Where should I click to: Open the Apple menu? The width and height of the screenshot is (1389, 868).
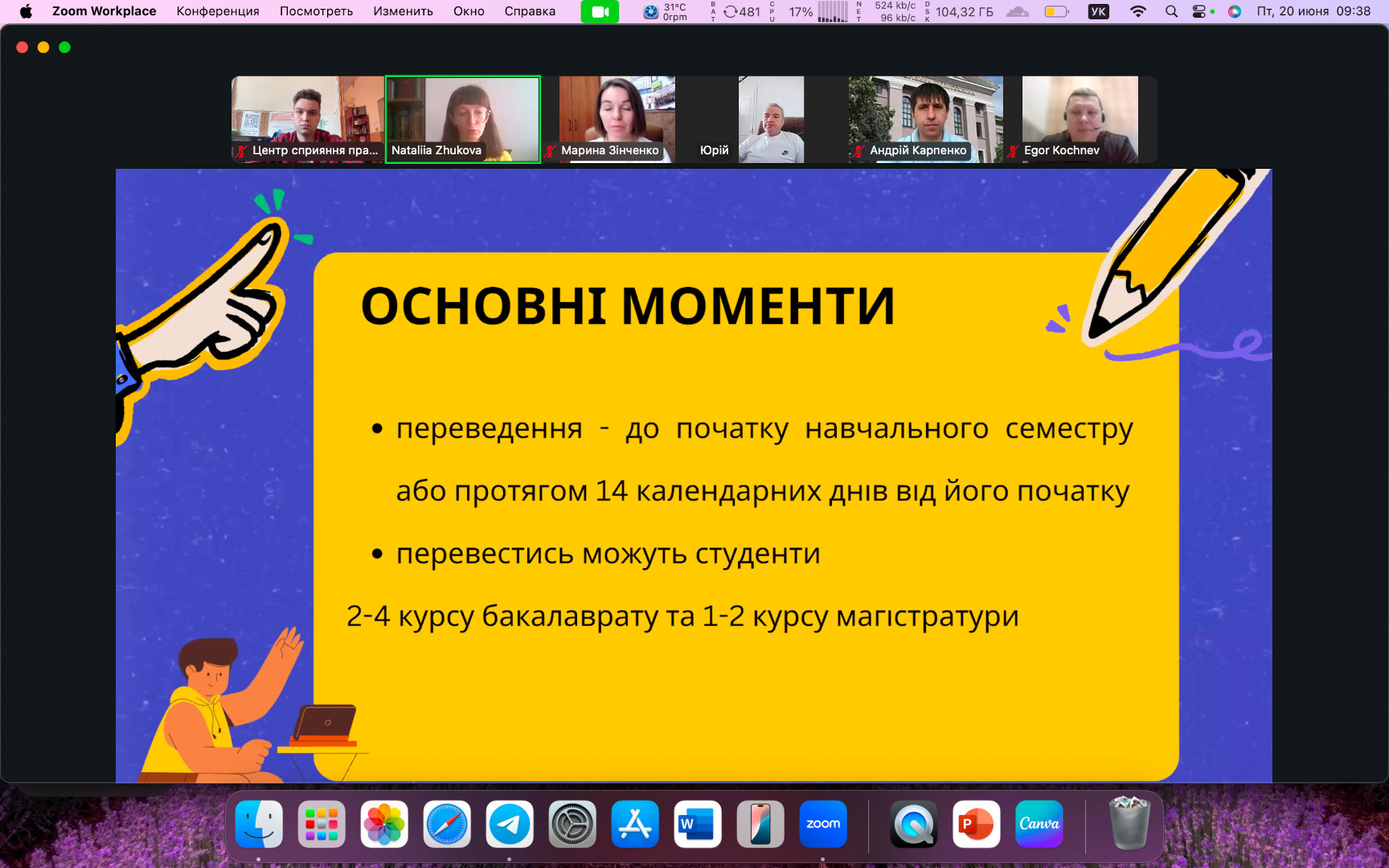(26, 12)
